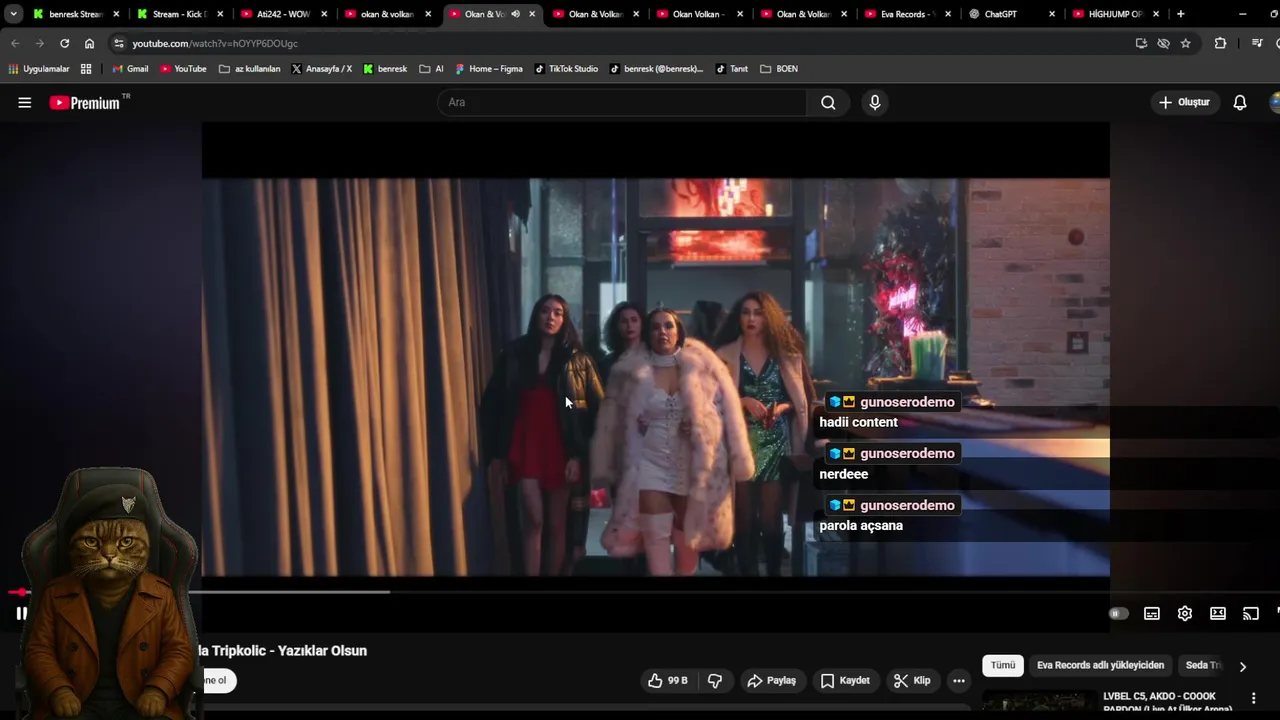1280x720 pixels.
Task: Switch to theater mode
Action: (x=1218, y=613)
